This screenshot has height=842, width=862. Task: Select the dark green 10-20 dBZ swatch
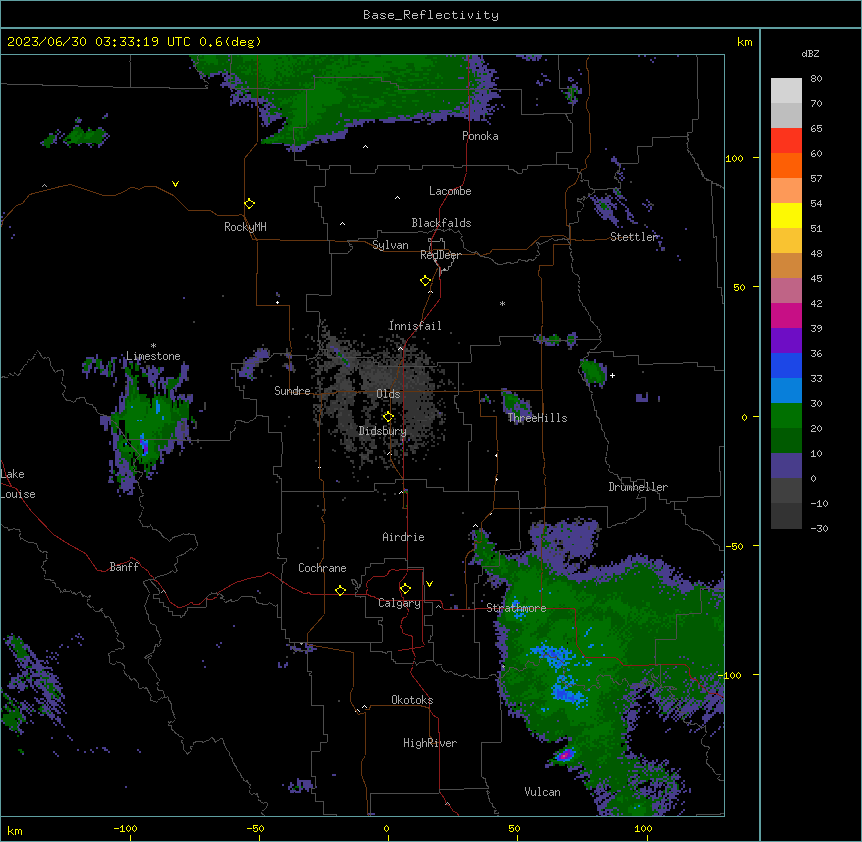786,441
